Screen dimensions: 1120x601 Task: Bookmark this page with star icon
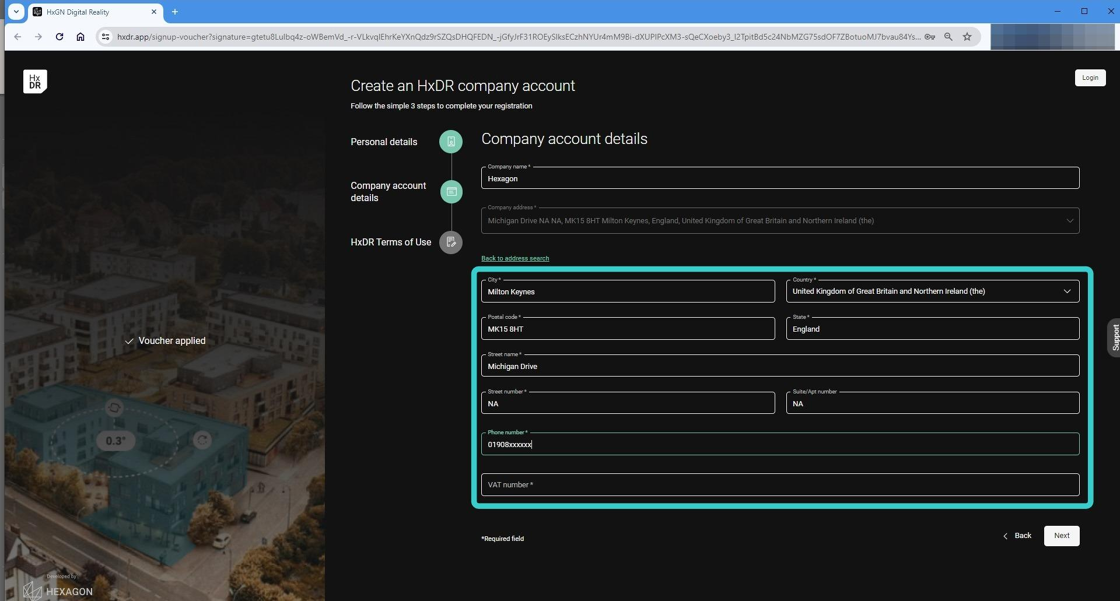[967, 37]
